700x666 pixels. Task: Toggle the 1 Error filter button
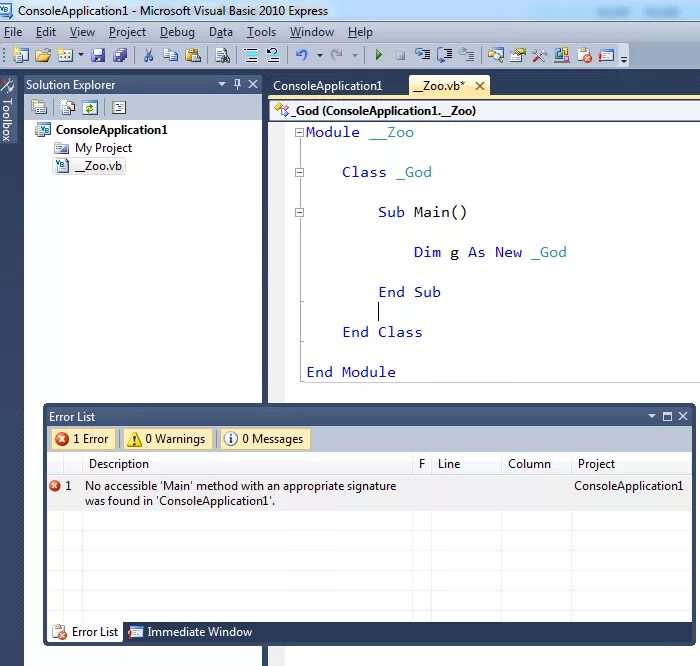[x=83, y=439]
